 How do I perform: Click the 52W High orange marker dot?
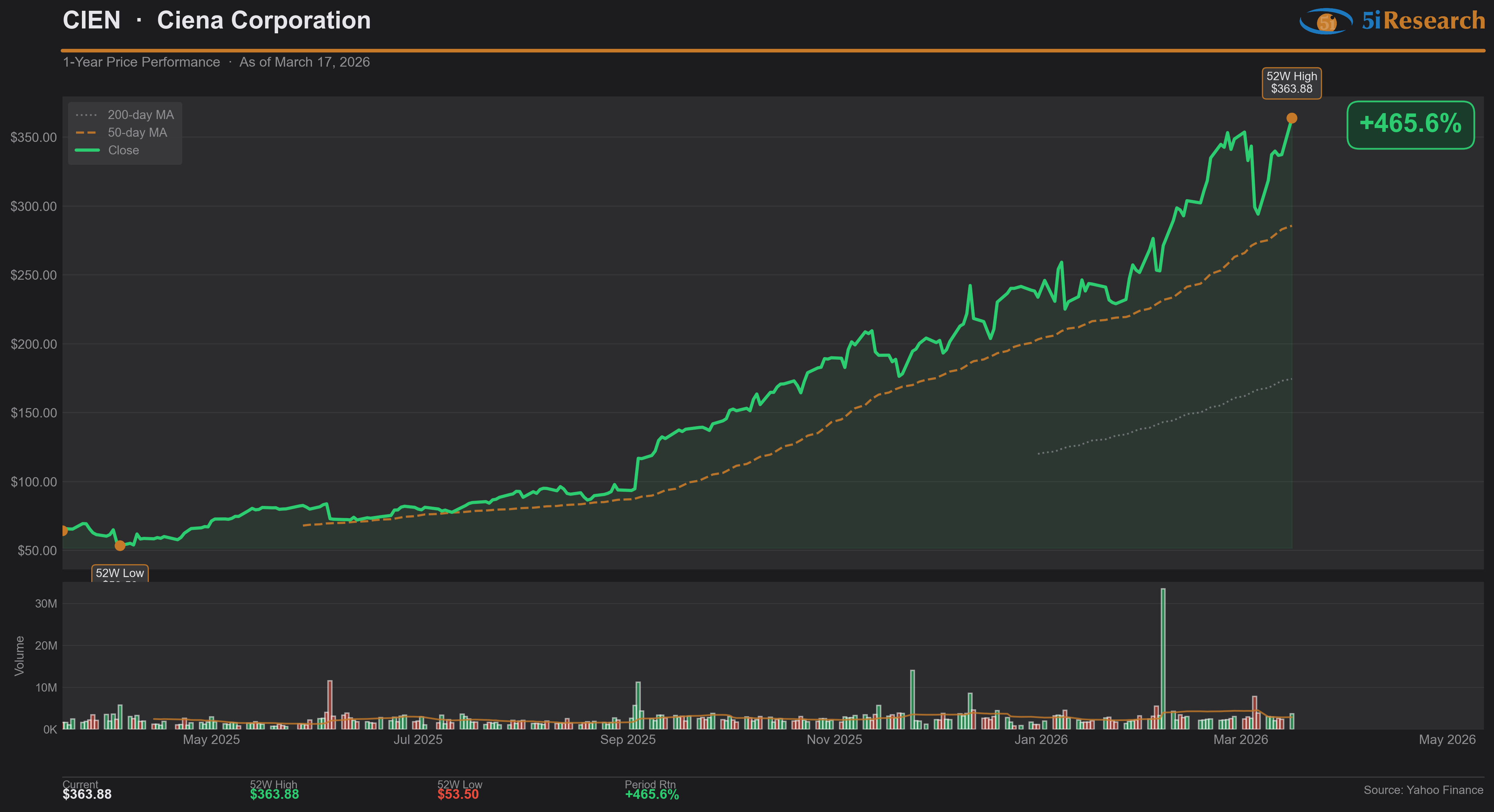pos(1292,118)
